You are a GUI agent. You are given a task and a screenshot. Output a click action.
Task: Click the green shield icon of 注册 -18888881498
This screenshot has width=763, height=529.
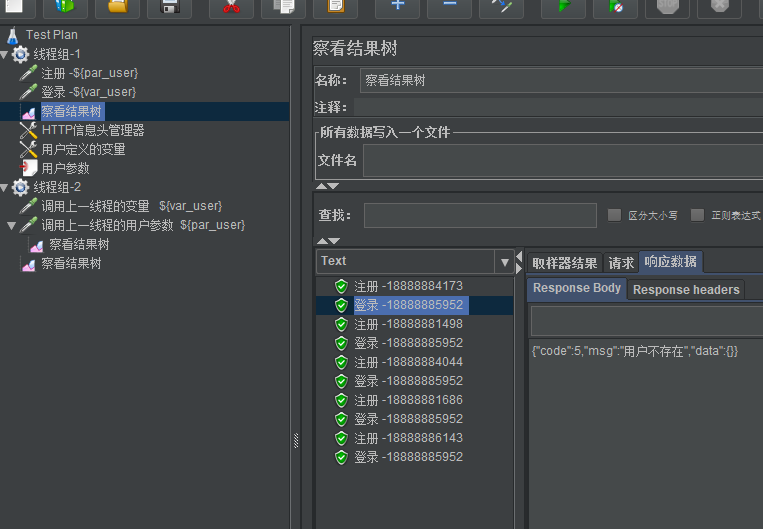[x=342, y=324]
